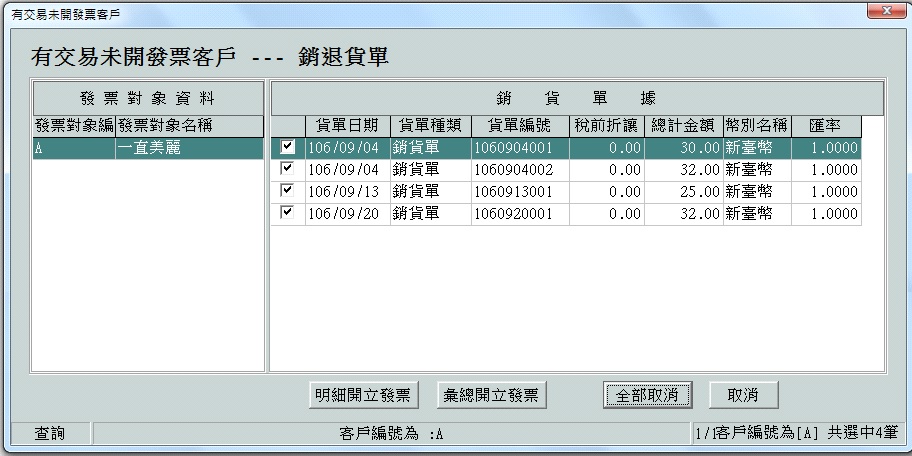Click date cell 106/09/20
This screenshot has width=912, height=456.
click(x=347, y=215)
